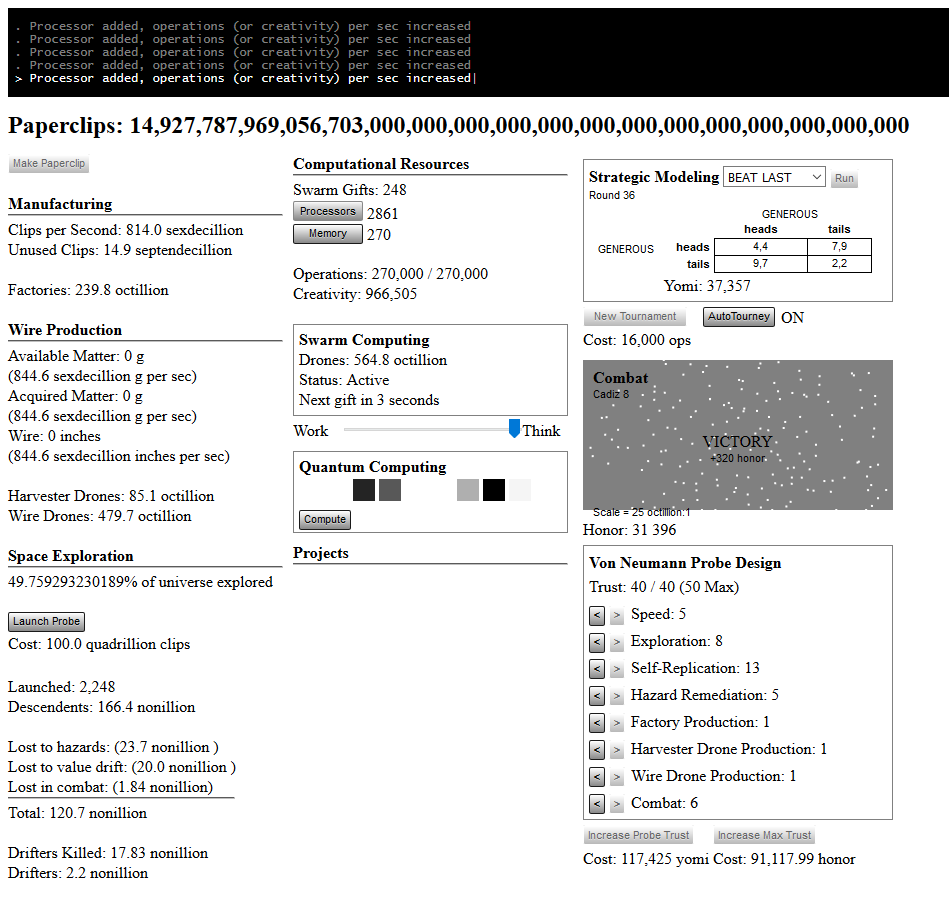This screenshot has height=901, width=949.
Task: Click the Launched 2,248 text
Action: point(62,687)
